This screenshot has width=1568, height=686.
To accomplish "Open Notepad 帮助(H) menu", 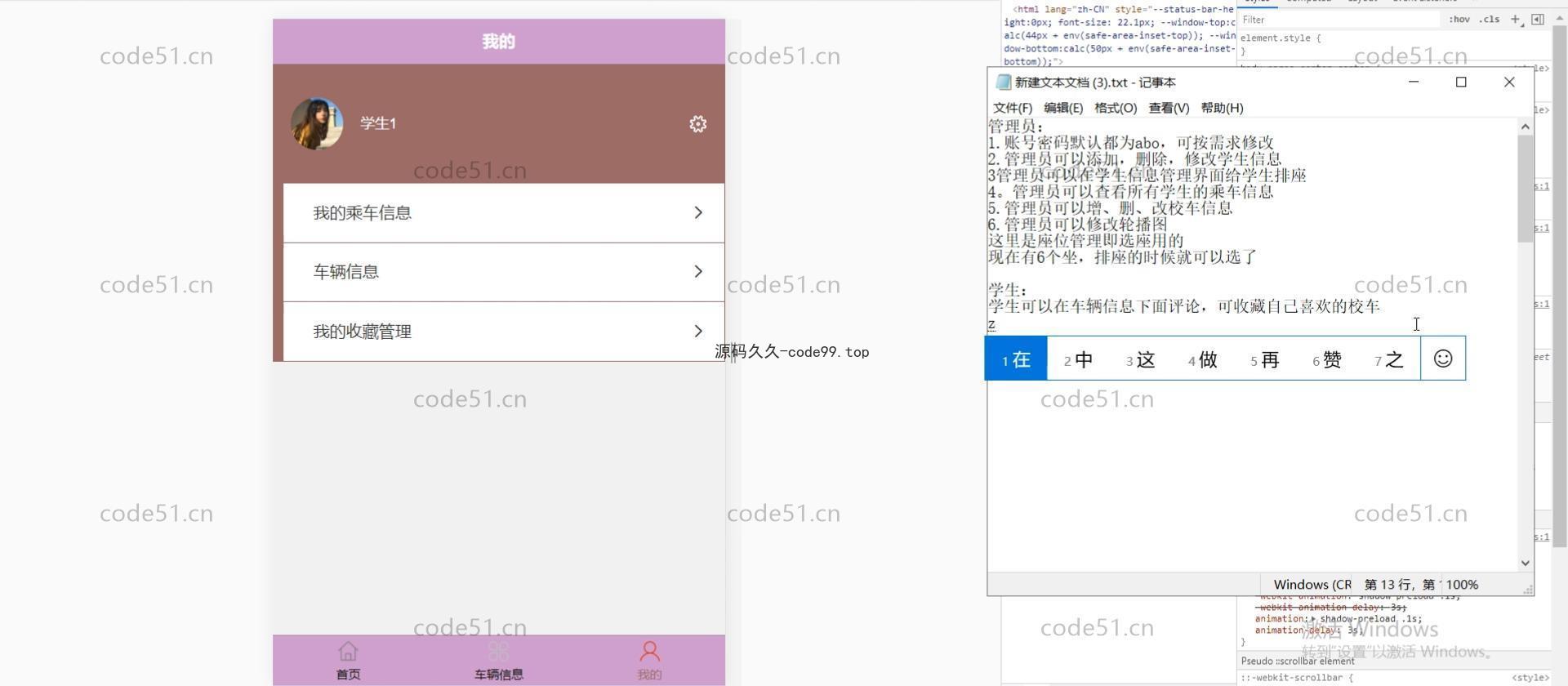I will (x=1222, y=108).
